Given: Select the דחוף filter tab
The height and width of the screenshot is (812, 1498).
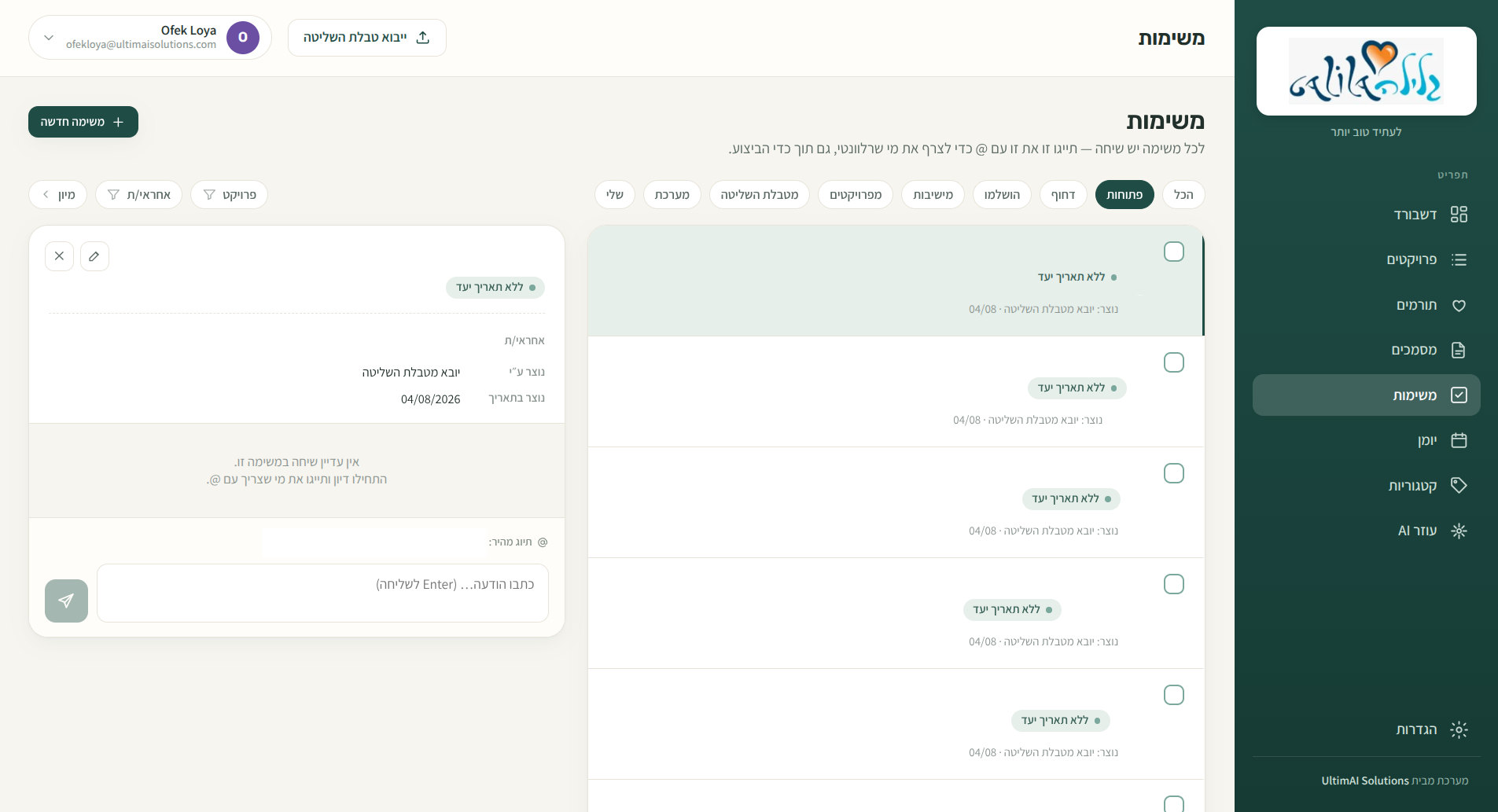Looking at the screenshot, I should pos(1063,195).
